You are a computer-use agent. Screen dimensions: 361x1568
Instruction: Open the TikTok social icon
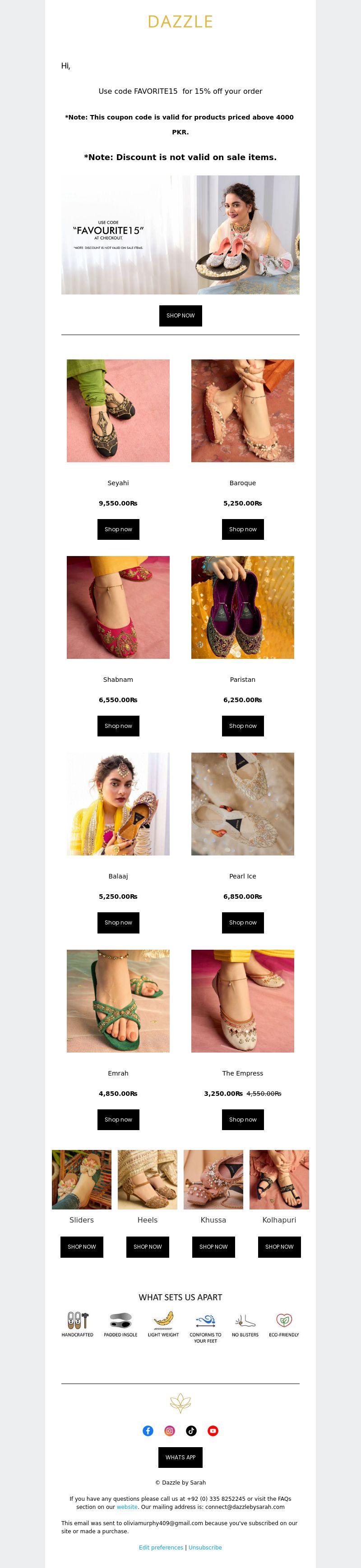click(191, 1430)
